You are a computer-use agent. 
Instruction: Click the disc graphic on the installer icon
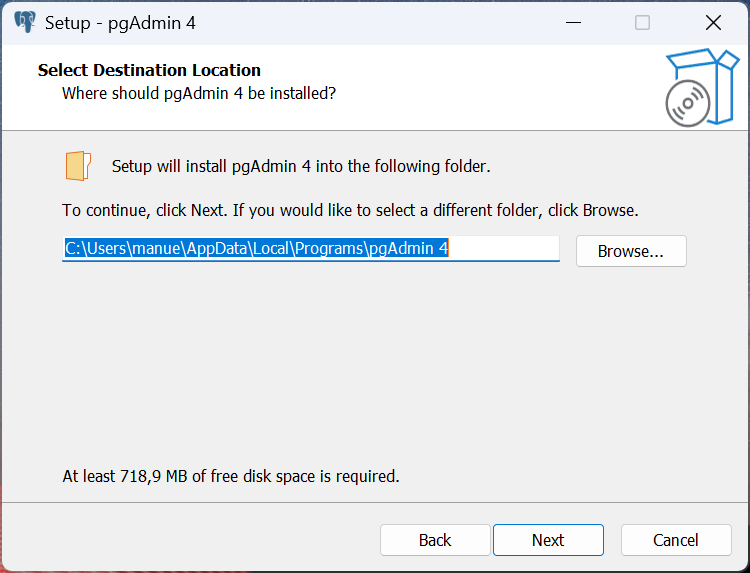pos(689,103)
